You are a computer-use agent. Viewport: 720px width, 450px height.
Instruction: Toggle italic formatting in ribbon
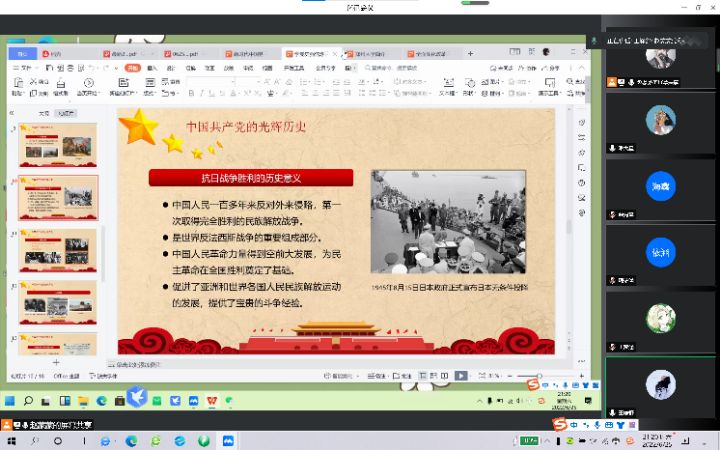tap(201, 92)
